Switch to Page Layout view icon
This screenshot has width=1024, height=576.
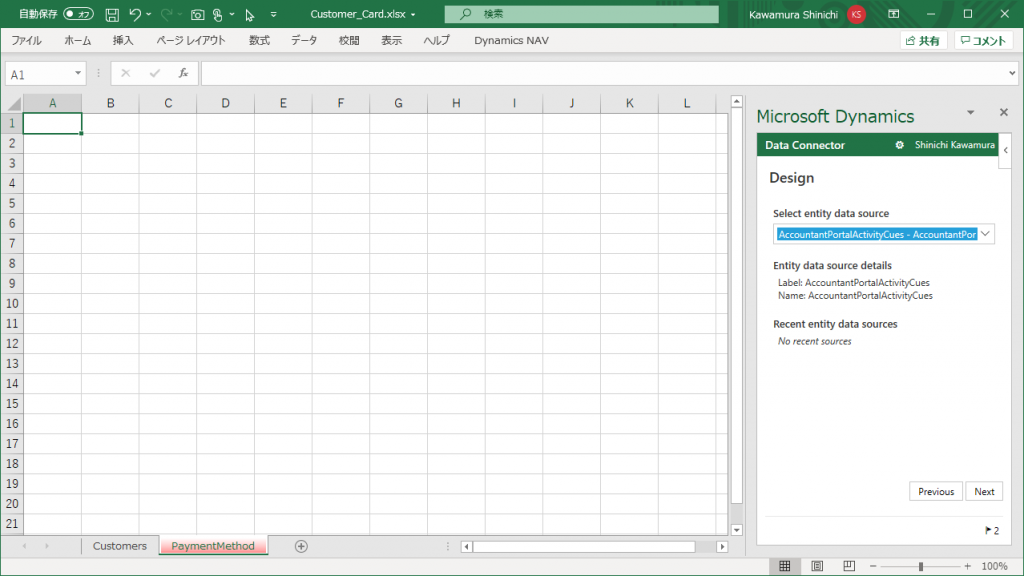pyautogui.click(x=817, y=566)
